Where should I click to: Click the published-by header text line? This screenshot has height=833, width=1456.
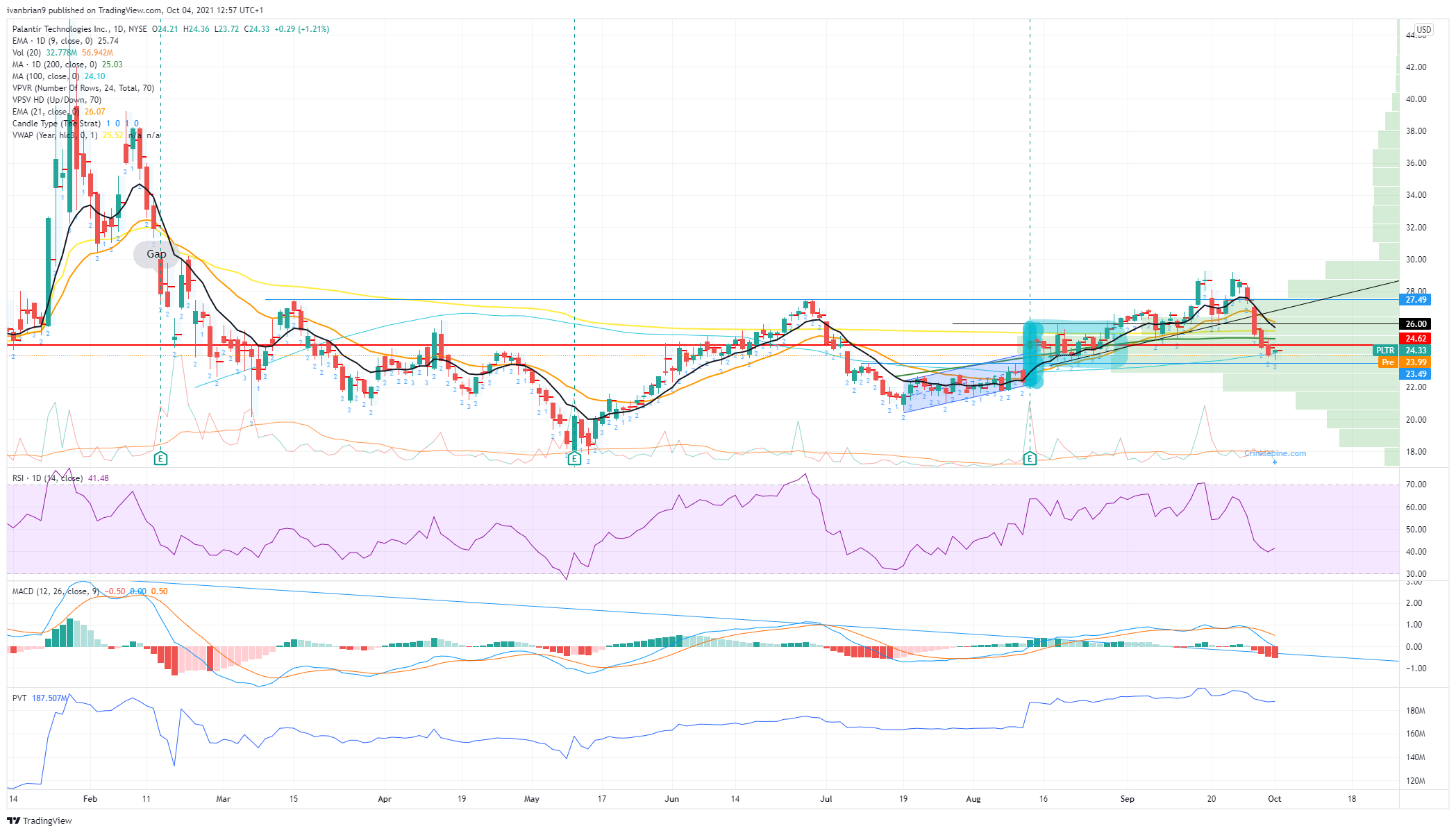[x=135, y=10]
